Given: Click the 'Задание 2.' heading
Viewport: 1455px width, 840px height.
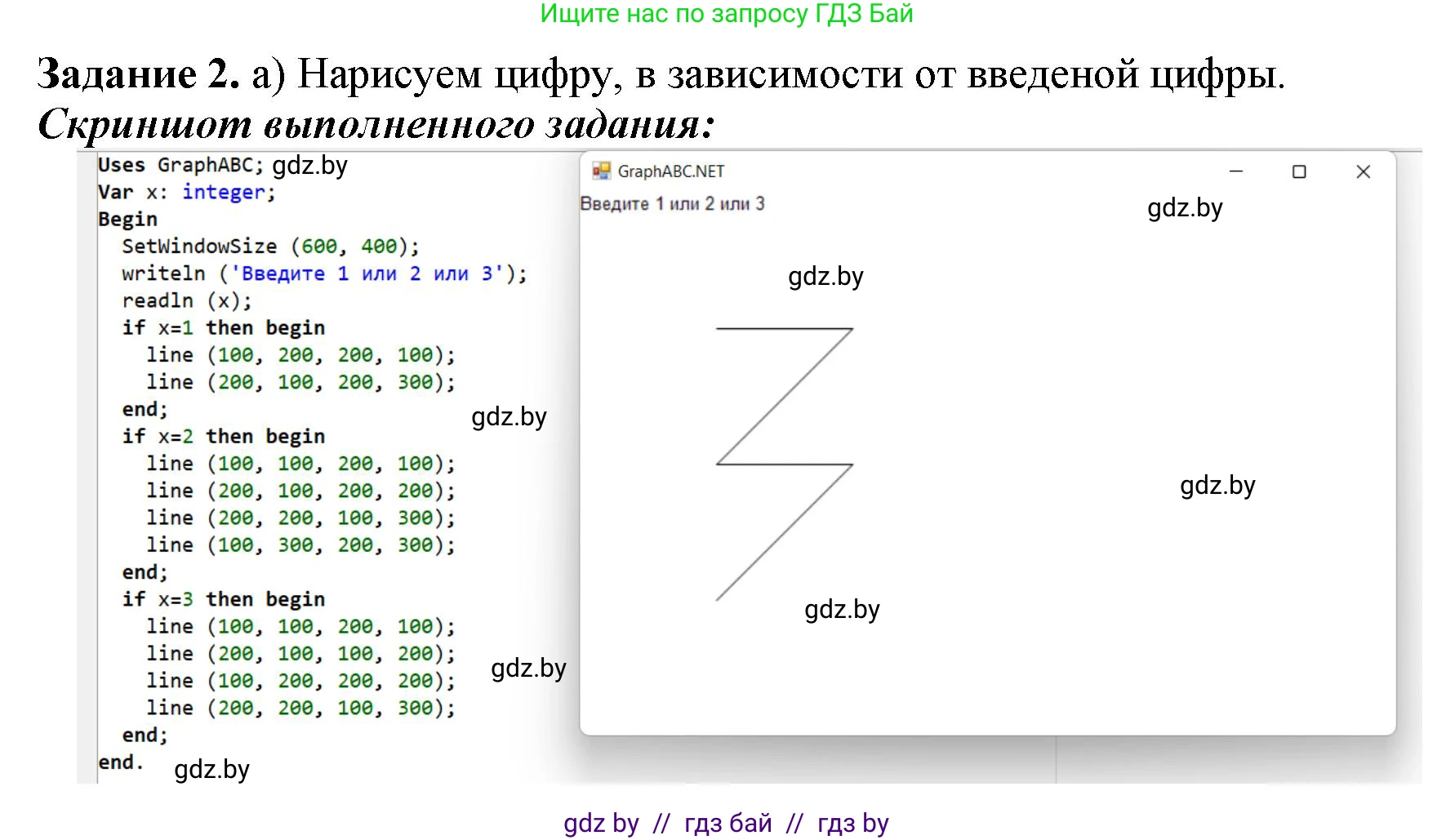Looking at the screenshot, I should [x=139, y=74].
